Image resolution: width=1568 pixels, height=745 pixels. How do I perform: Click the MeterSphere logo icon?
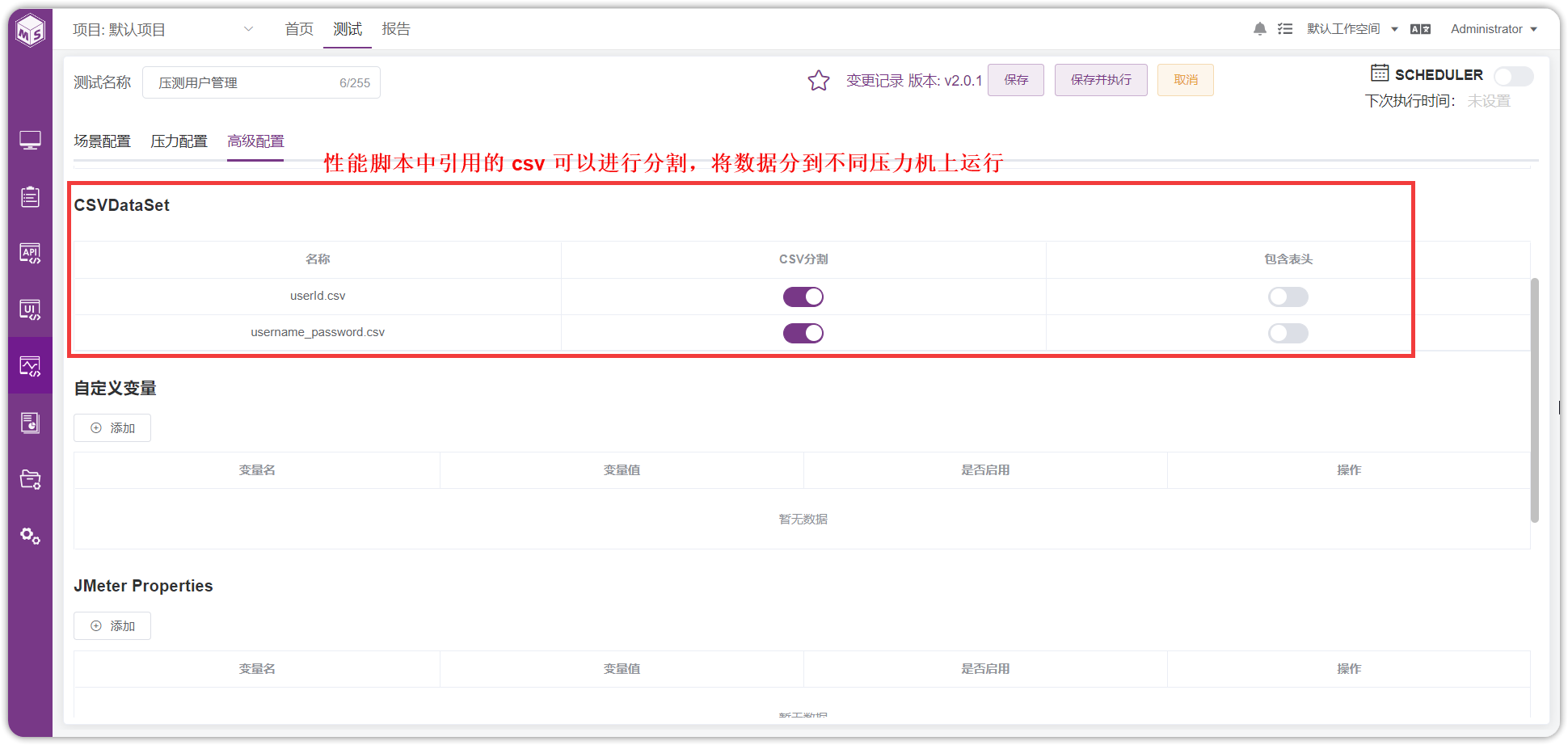coord(31,31)
